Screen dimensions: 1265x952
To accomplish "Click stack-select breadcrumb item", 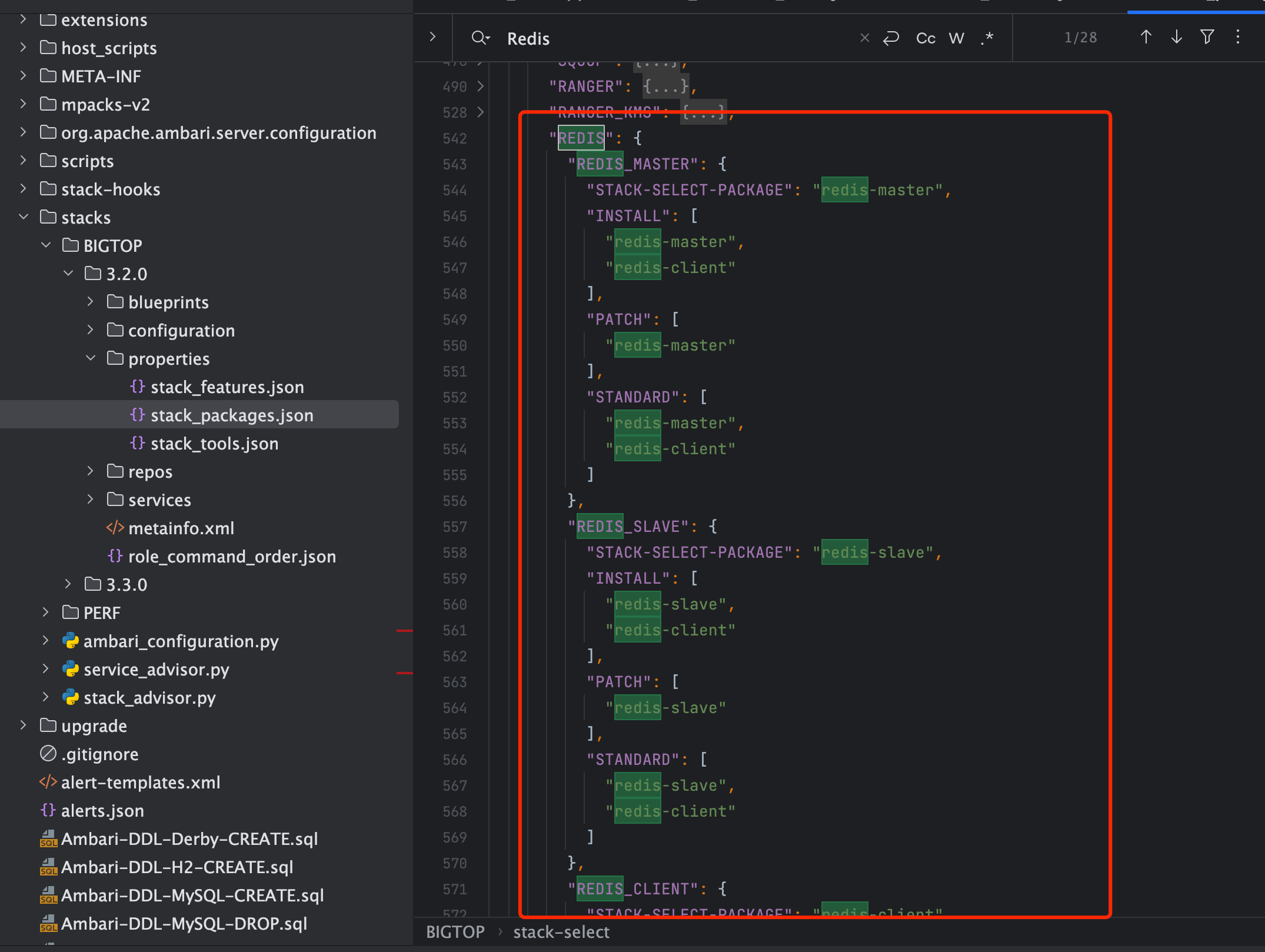I will click(x=561, y=932).
